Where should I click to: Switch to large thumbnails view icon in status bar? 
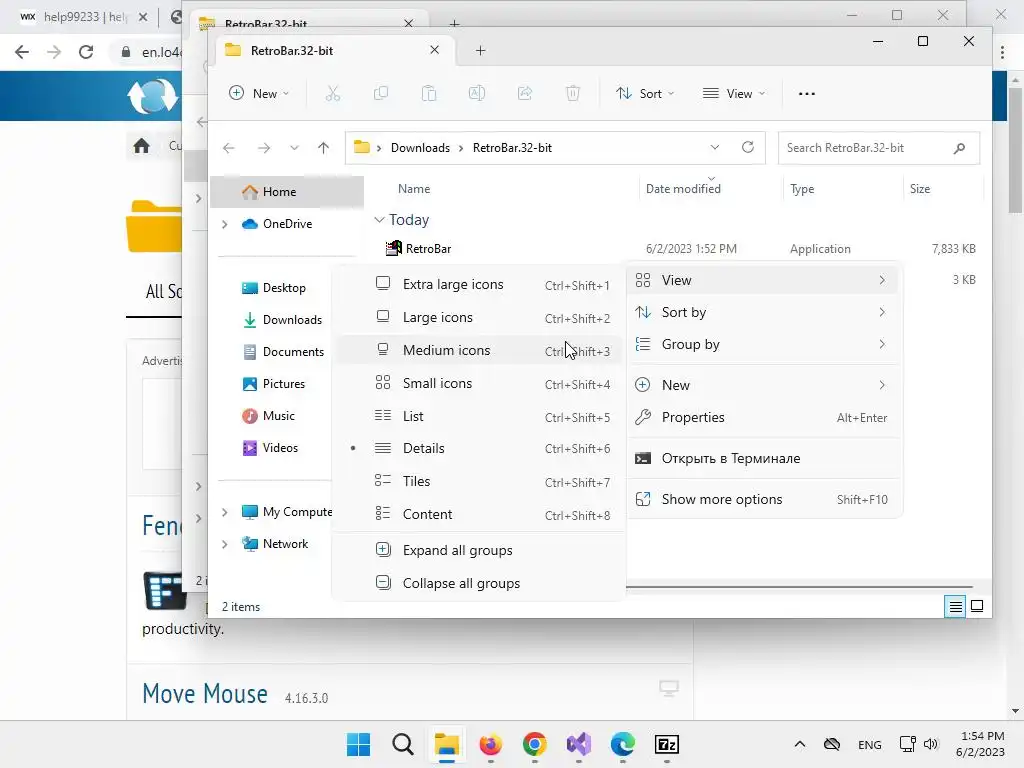(977, 607)
